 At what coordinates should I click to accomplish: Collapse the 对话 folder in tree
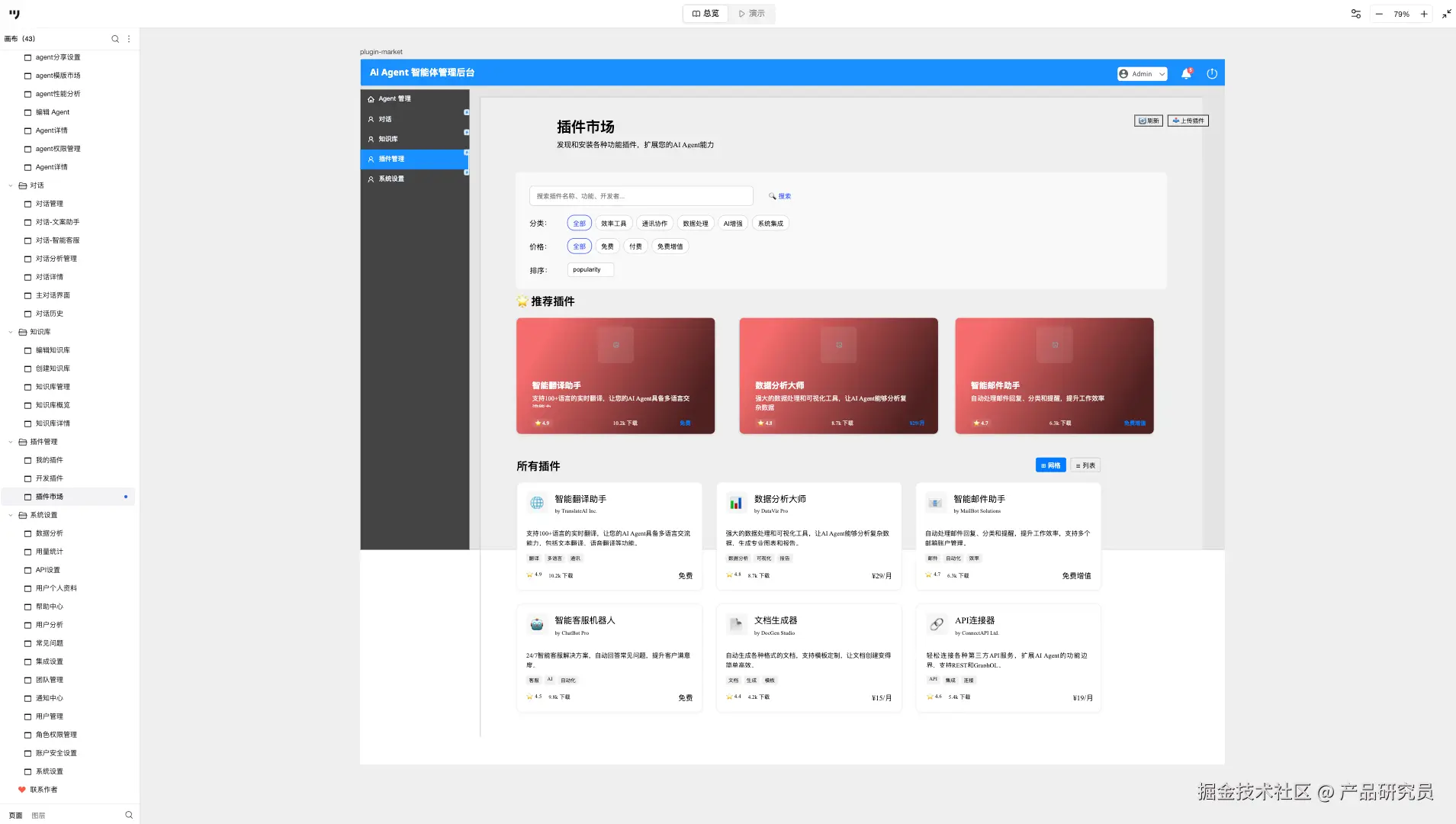click(x=11, y=185)
